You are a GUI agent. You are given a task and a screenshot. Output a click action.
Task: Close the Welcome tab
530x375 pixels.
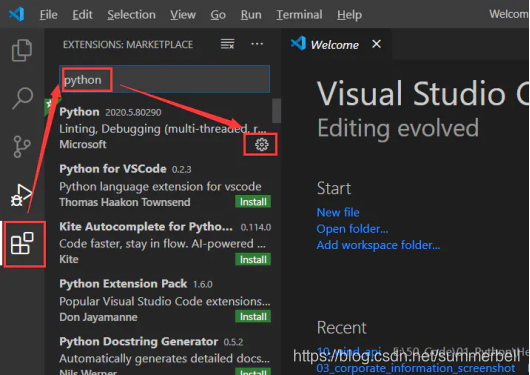pyautogui.click(x=376, y=44)
